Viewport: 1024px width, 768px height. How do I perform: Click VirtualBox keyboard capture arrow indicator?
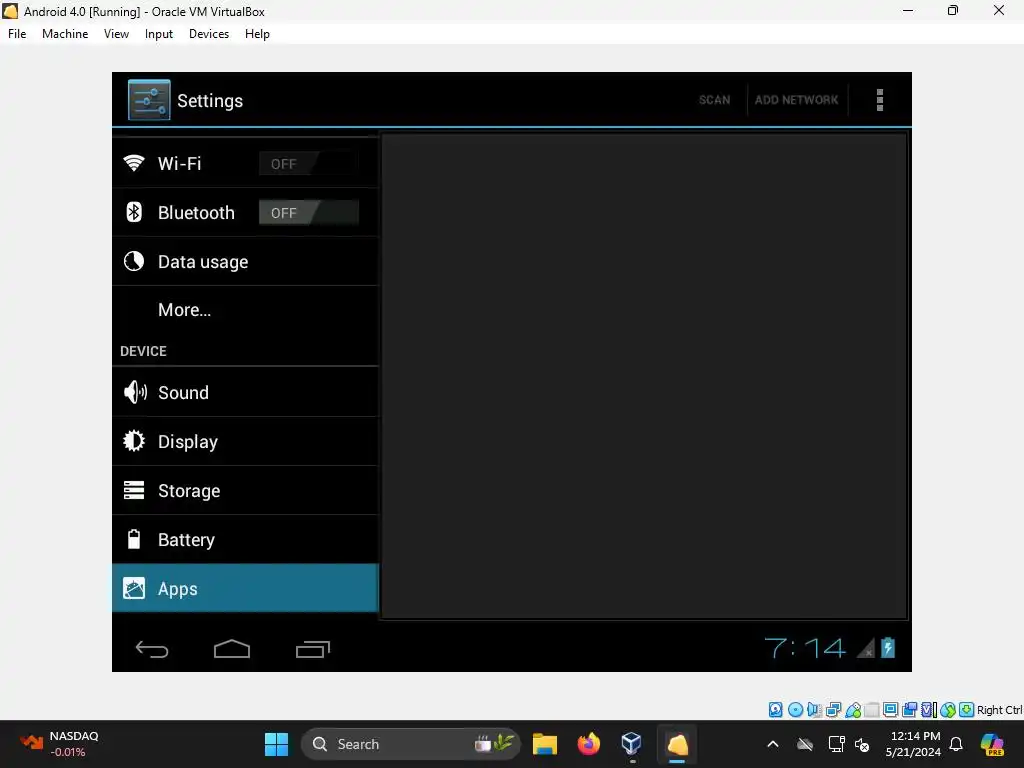click(x=967, y=710)
